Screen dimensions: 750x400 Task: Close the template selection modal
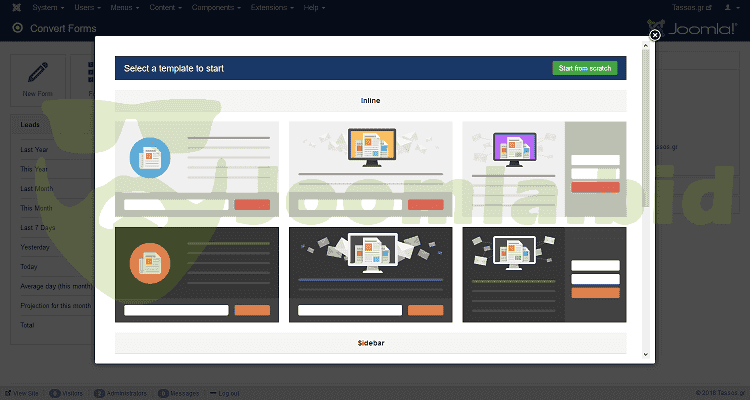tap(655, 35)
